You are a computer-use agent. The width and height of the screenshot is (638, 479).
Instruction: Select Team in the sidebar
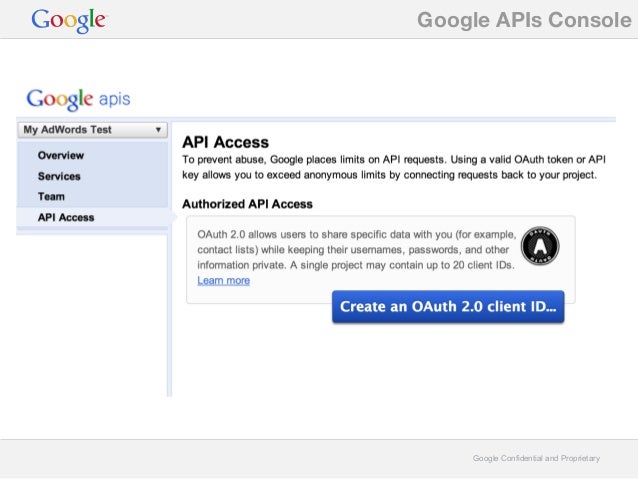[x=51, y=197]
